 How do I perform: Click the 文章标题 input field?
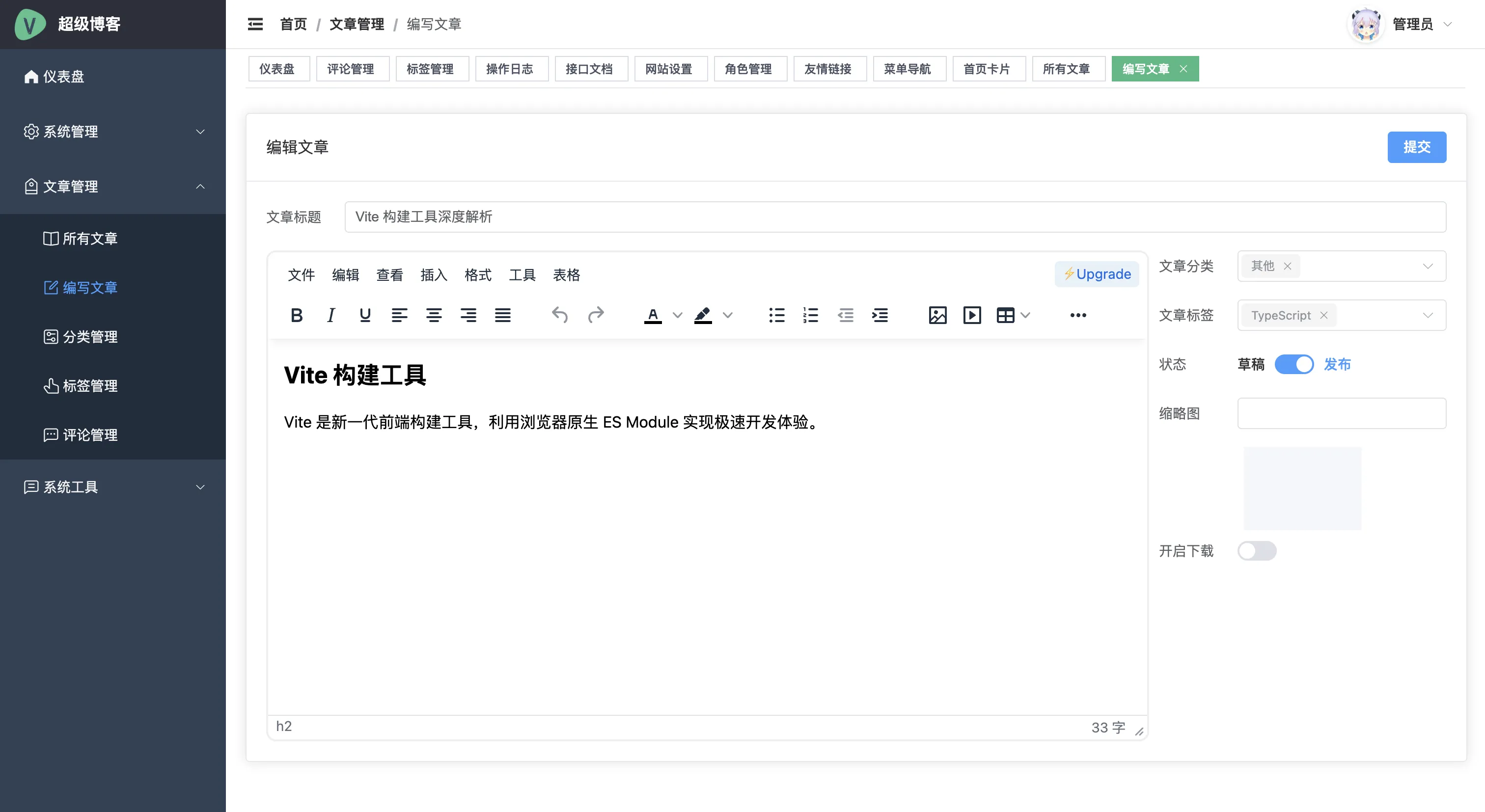895,217
